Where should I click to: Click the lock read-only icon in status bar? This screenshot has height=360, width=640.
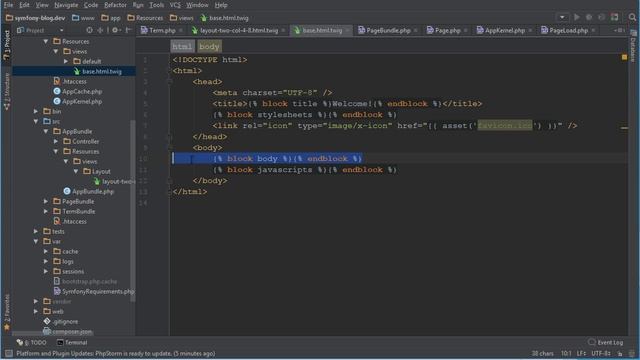pyautogui.click(x=620, y=353)
